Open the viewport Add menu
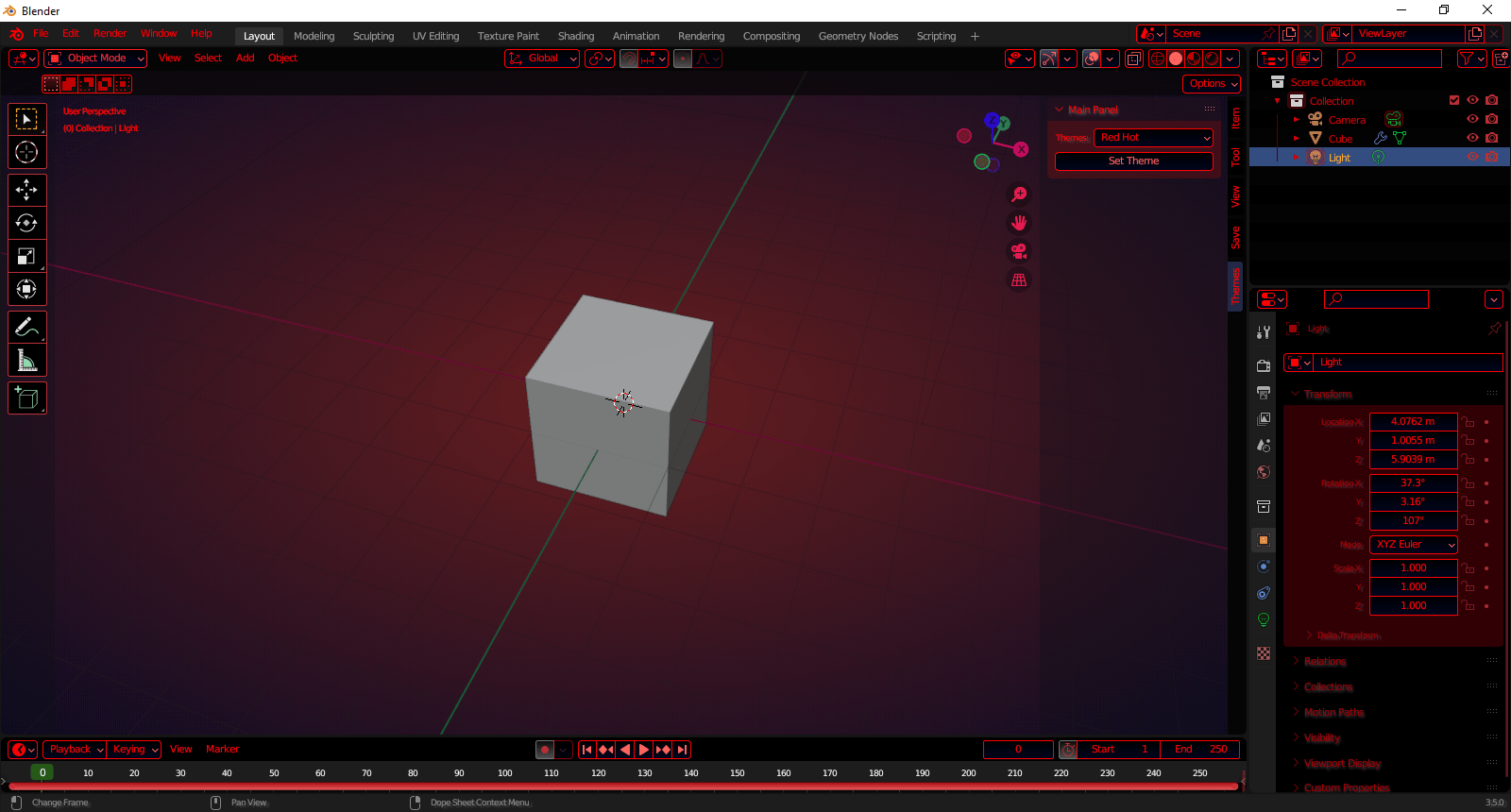The height and width of the screenshot is (812, 1511). tap(246, 59)
